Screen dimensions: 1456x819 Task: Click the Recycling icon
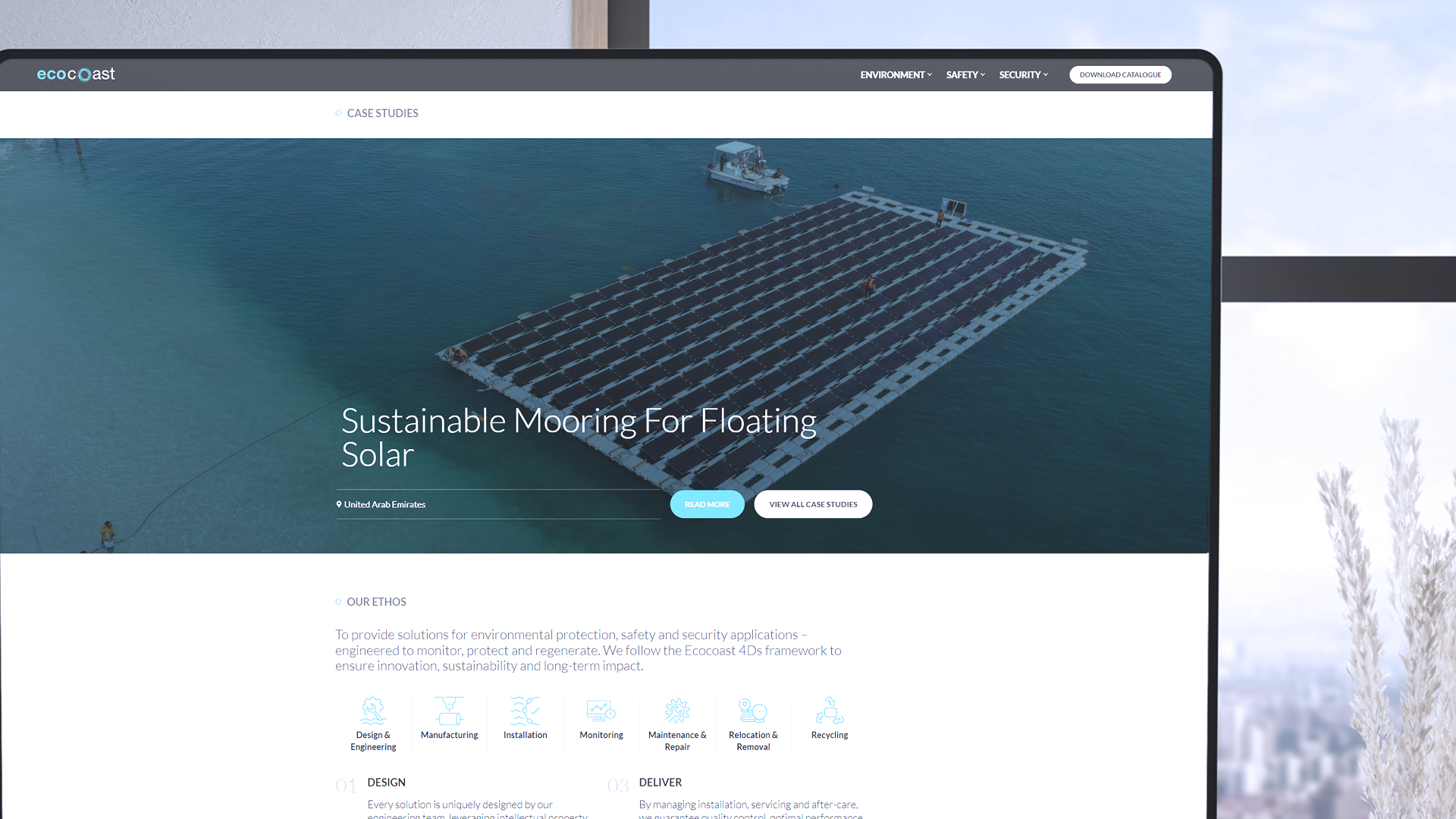coord(830,711)
